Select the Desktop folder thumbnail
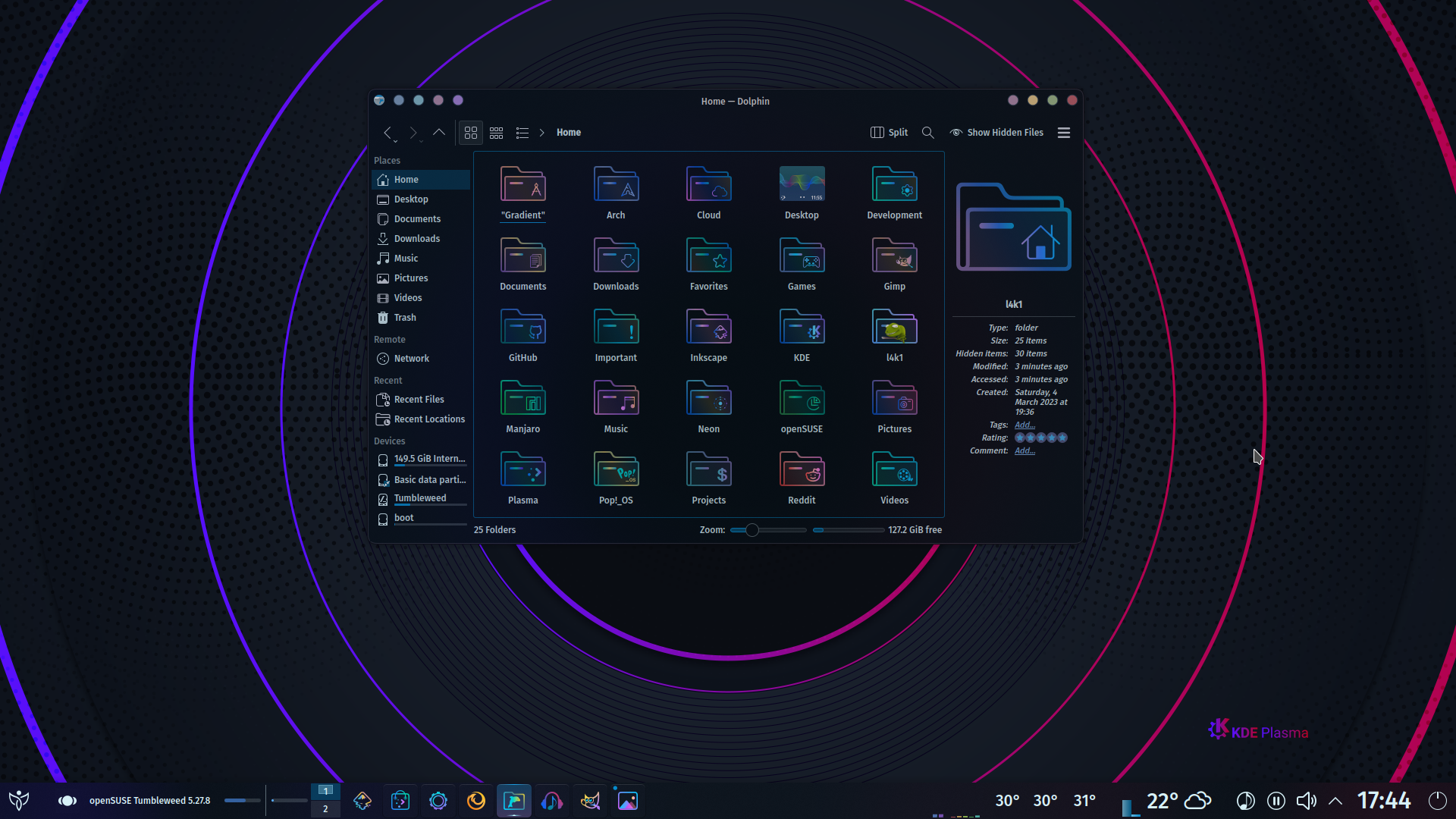 (x=802, y=184)
